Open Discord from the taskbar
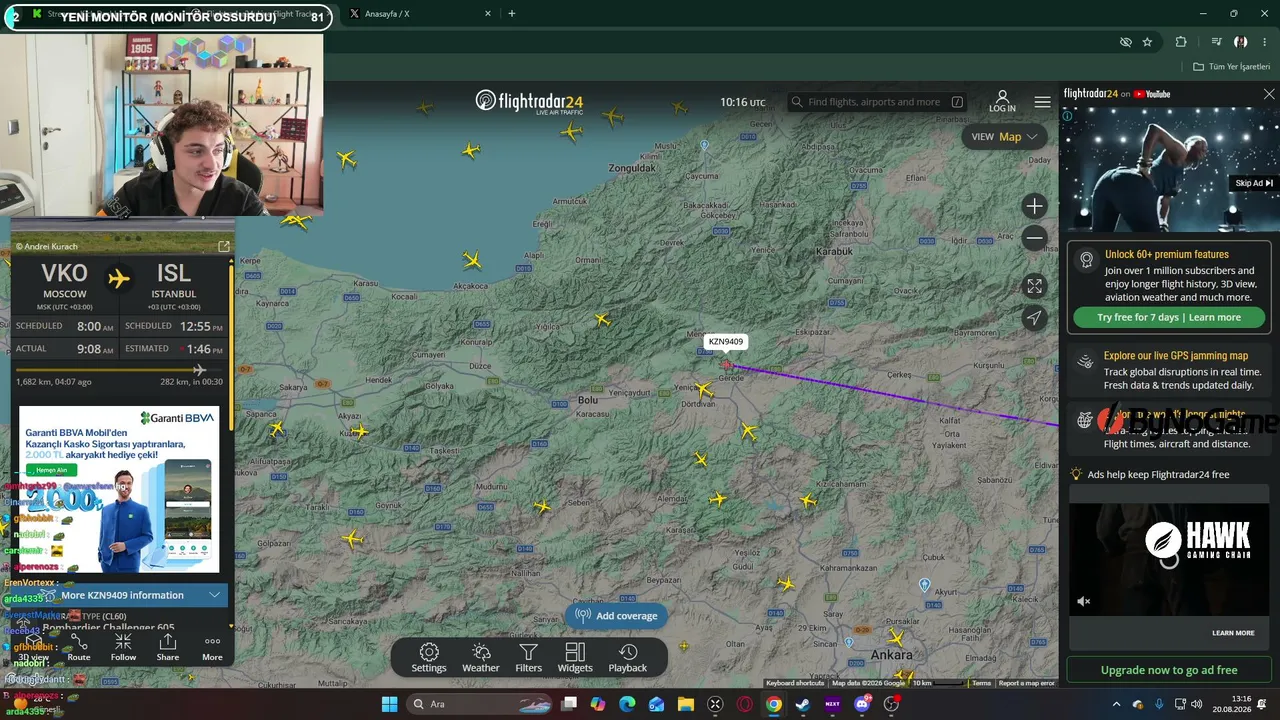 [x=862, y=704]
